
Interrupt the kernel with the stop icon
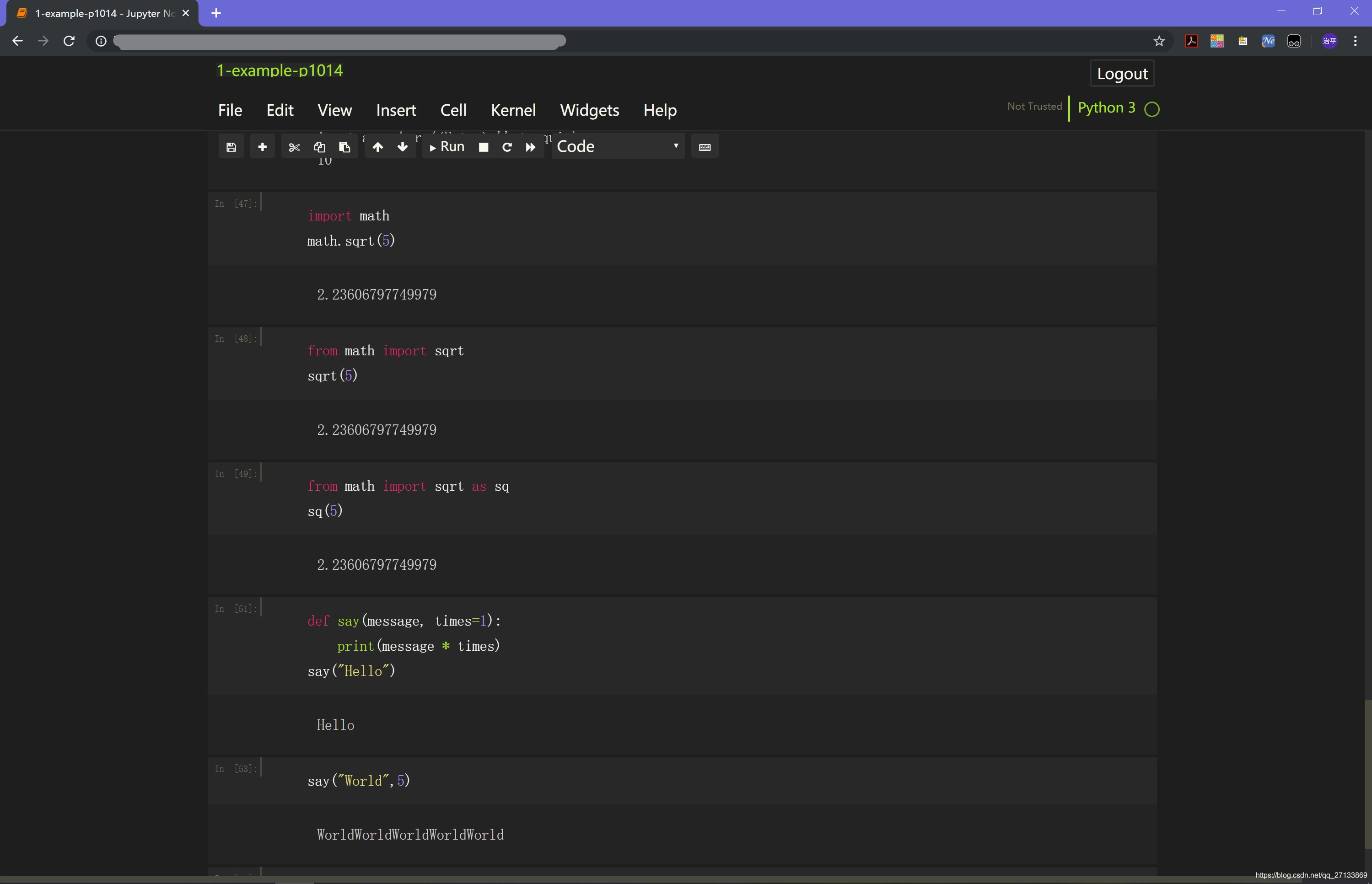(x=484, y=148)
